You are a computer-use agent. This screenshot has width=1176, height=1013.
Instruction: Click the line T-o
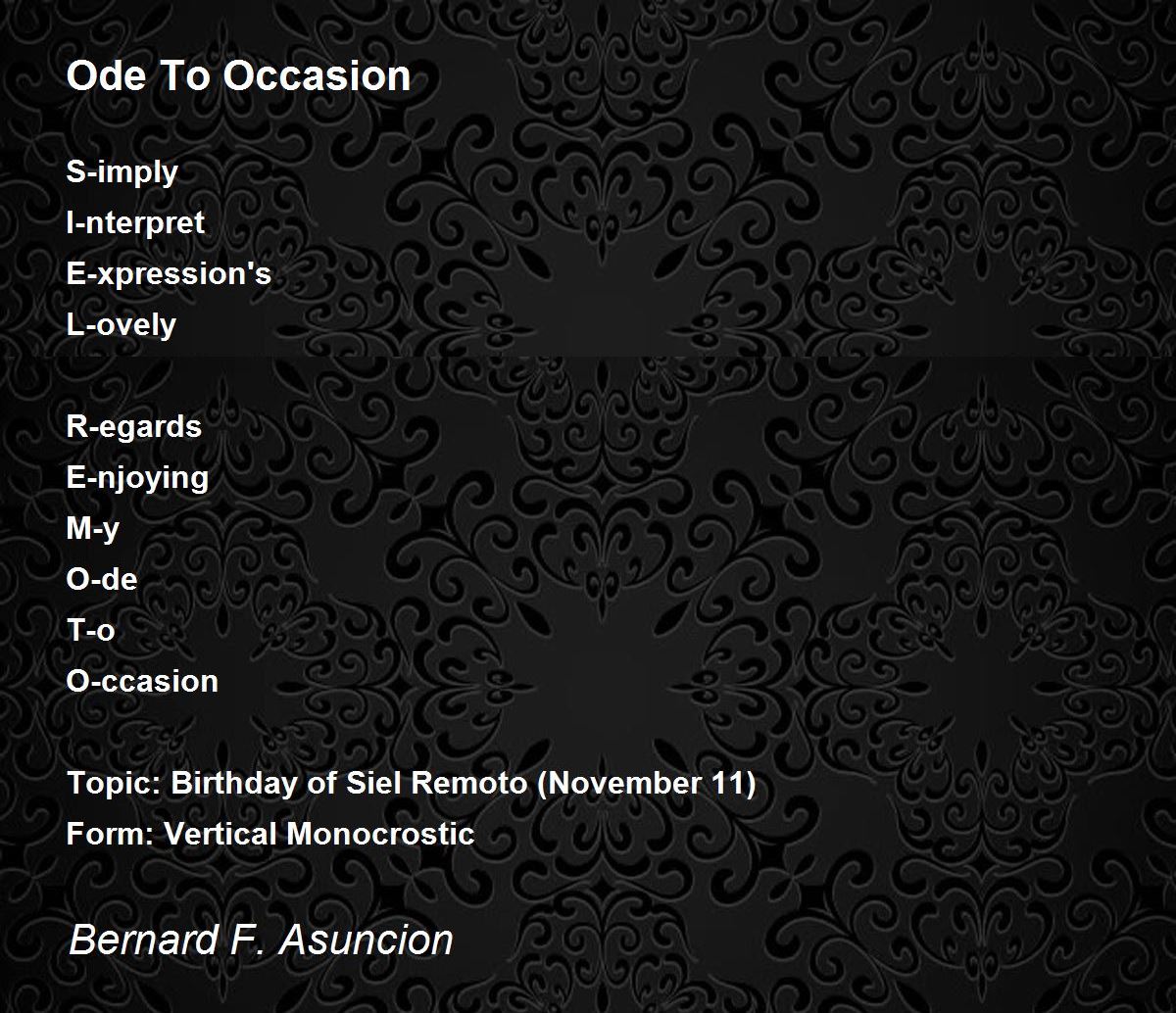click(90, 631)
